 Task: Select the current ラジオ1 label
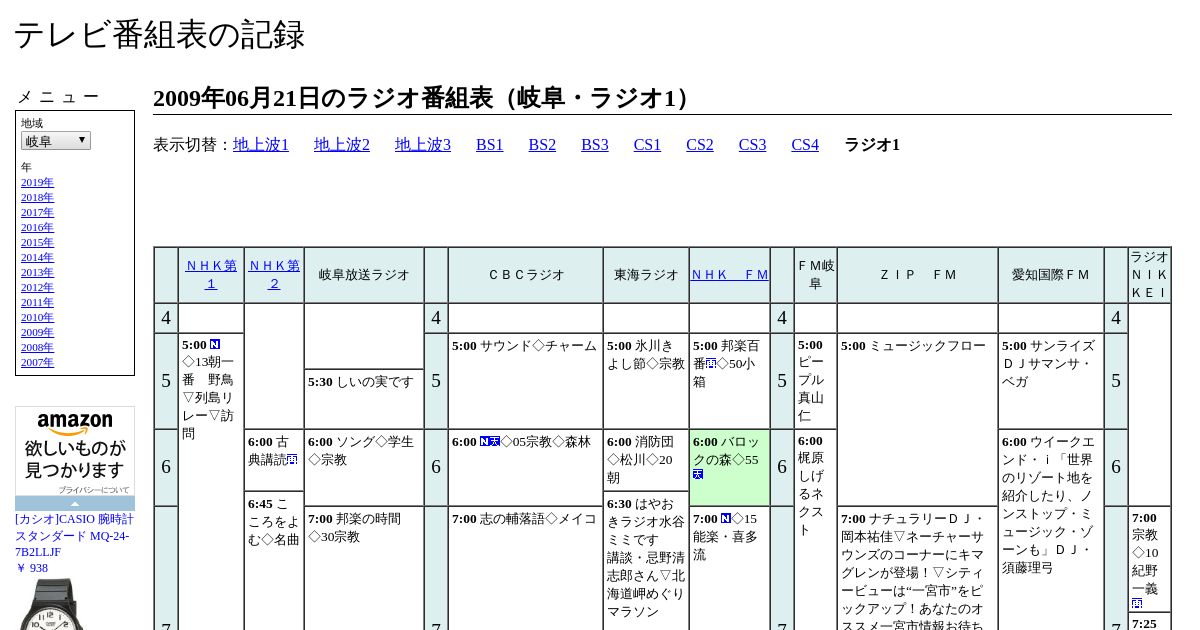[872, 145]
